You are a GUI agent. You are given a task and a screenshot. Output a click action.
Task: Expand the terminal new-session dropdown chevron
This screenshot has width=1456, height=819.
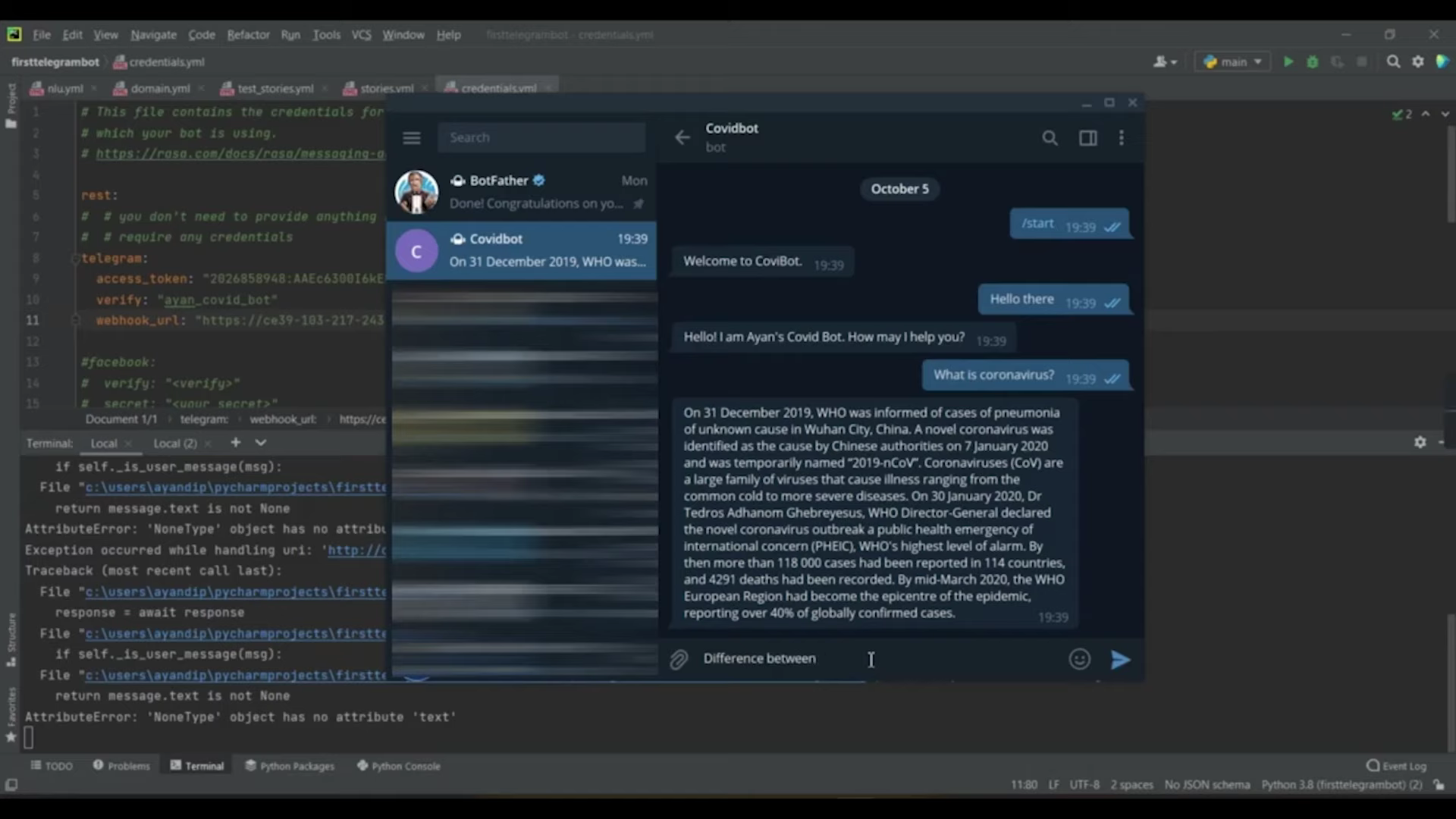(x=261, y=443)
